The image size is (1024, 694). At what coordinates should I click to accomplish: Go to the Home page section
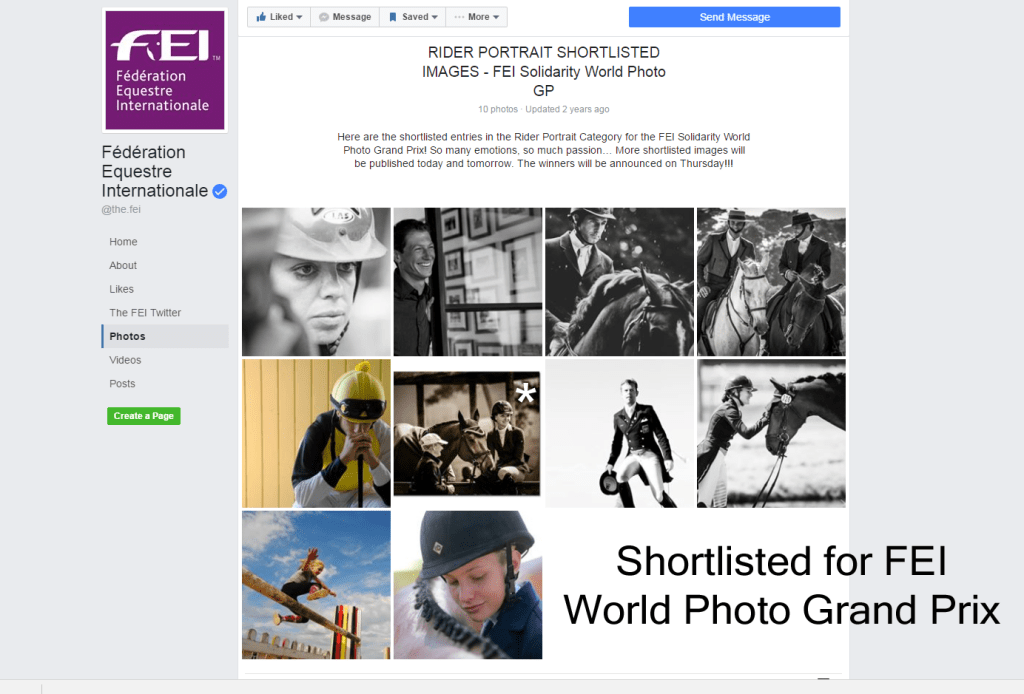click(123, 242)
